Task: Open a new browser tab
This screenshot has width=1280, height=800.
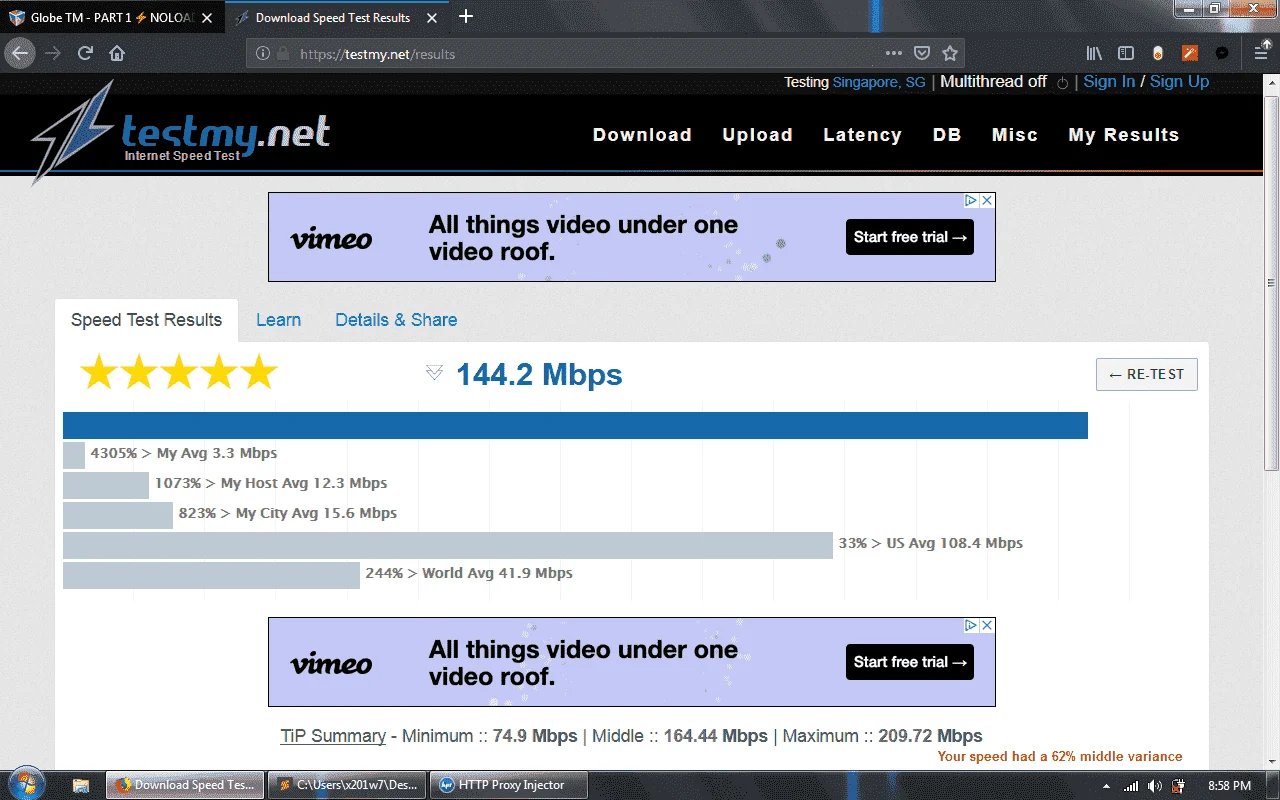Action: 466,17
